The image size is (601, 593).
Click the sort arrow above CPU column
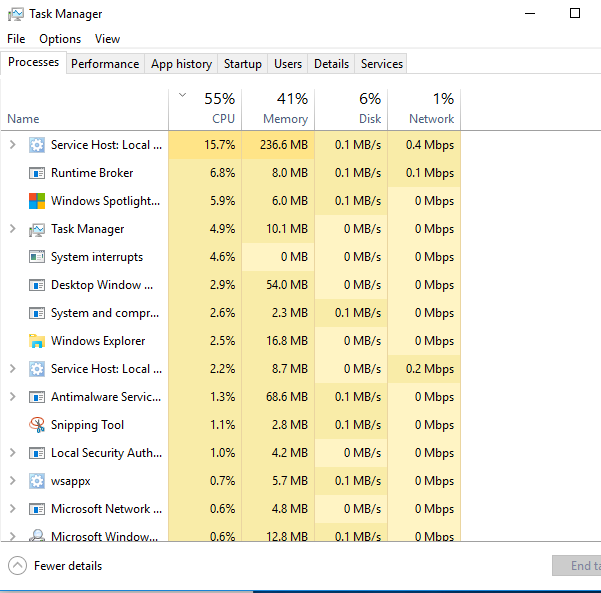coord(182,95)
